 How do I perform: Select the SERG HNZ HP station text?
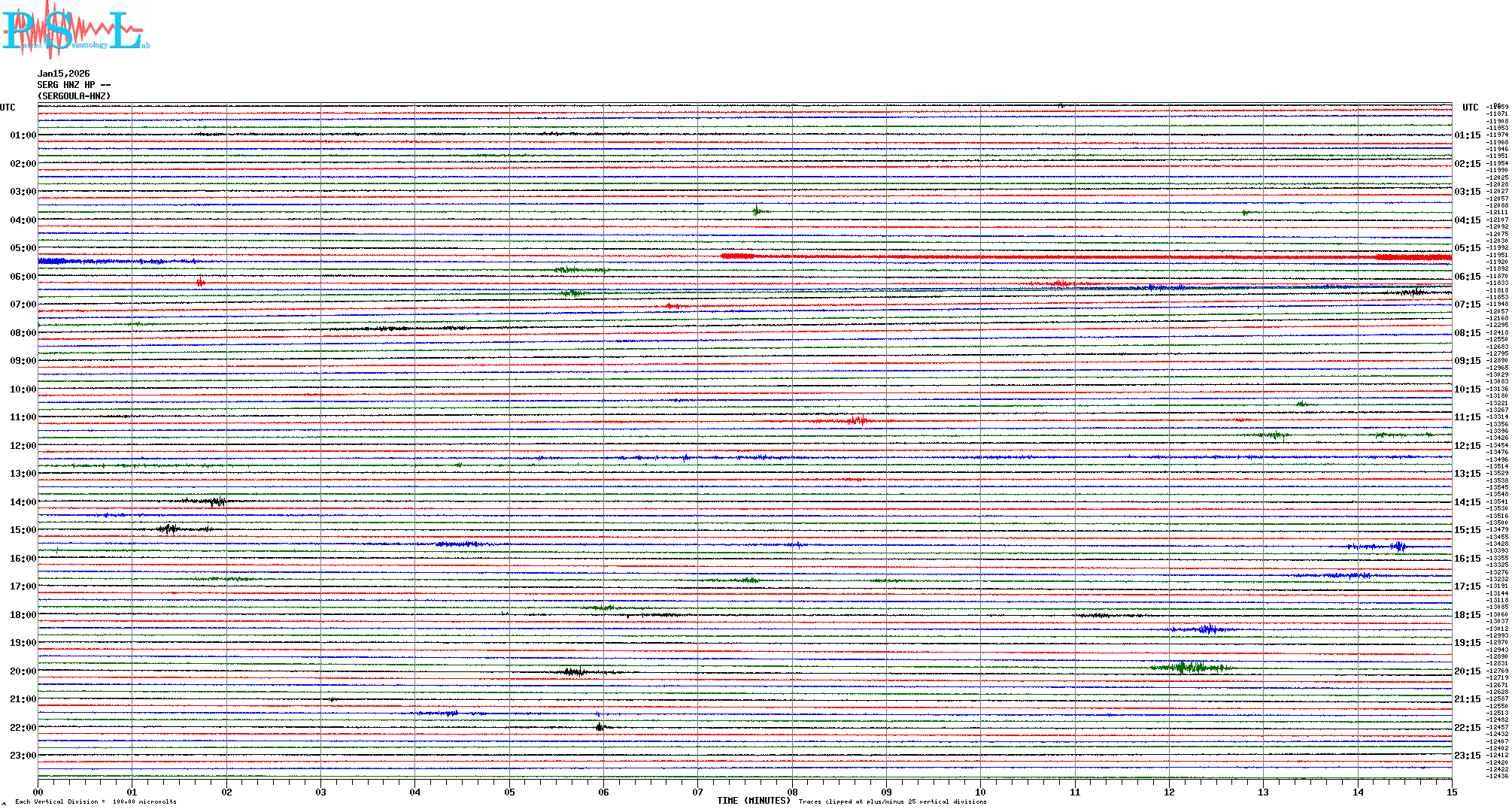[74, 85]
